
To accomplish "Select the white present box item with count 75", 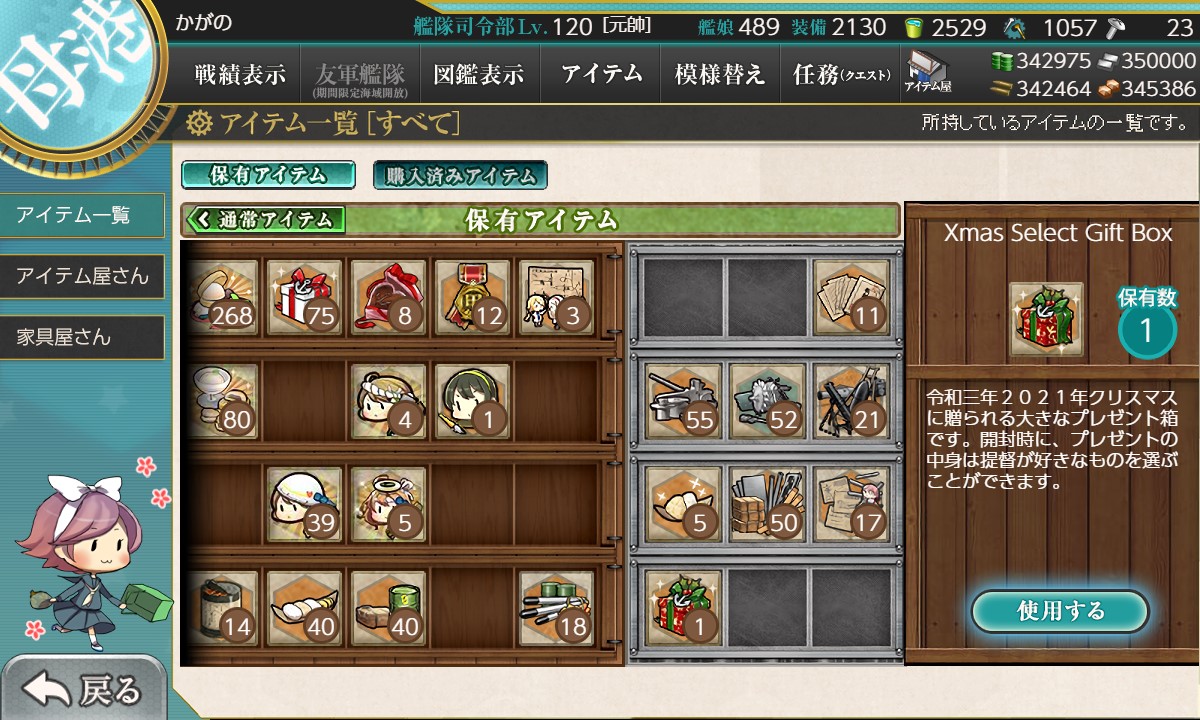I will pyautogui.click(x=305, y=297).
